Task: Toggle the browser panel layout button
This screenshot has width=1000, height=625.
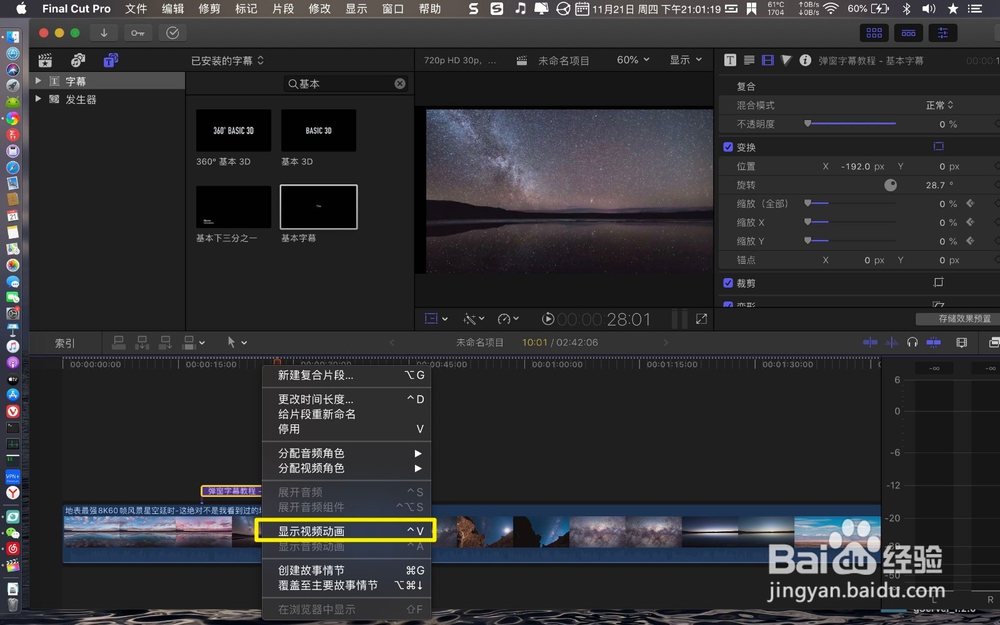Action: coord(874,33)
